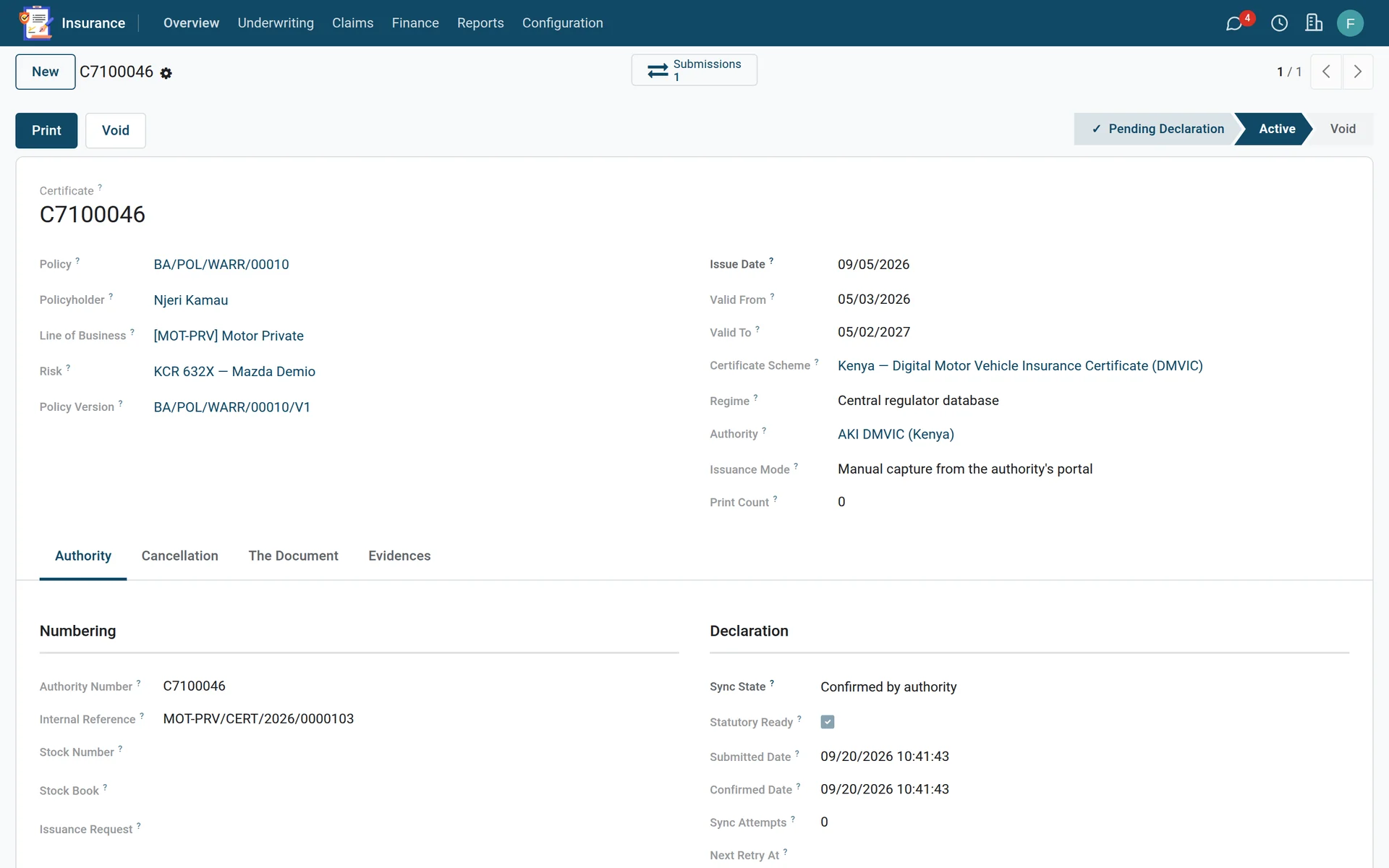1389x868 pixels.
Task: Open the AKI DMVIC (Kenya) authority link
Action: 896,434
